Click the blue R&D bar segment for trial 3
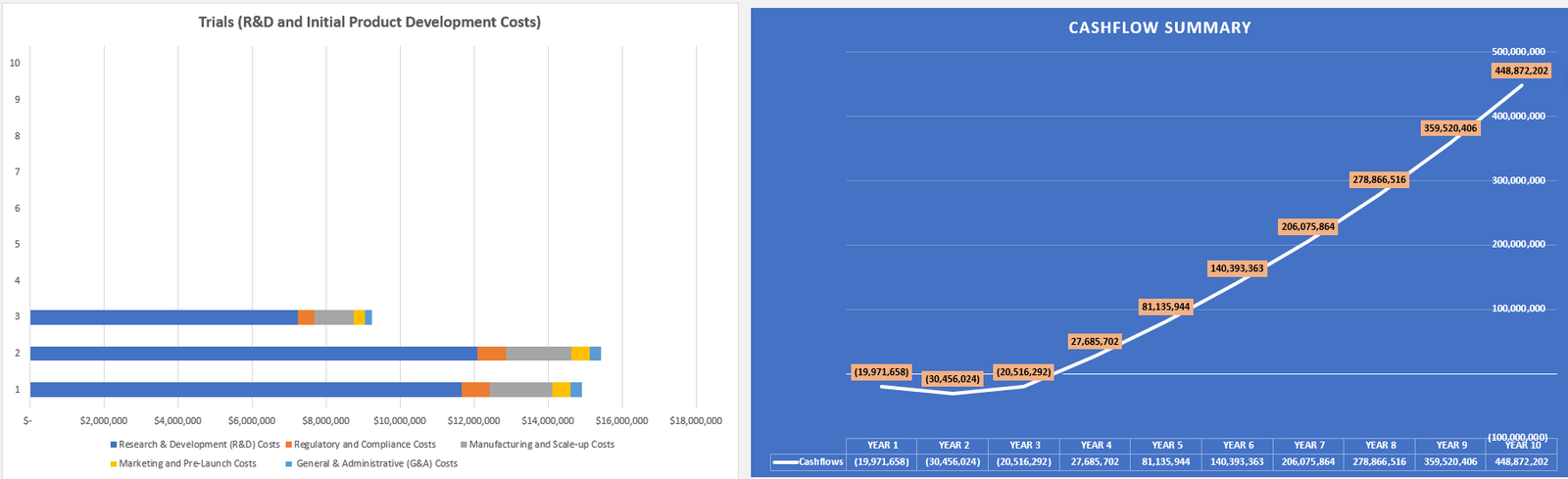Image resolution: width=1568 pixels, height=479 pixels. (164, 317)
